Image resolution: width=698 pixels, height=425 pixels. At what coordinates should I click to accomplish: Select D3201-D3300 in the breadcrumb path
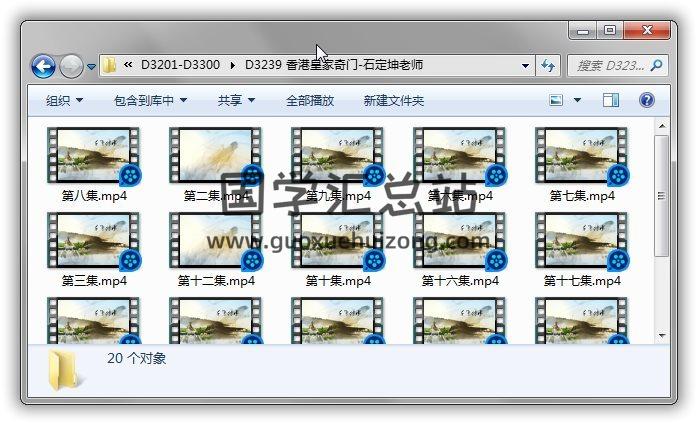[180, 65]
